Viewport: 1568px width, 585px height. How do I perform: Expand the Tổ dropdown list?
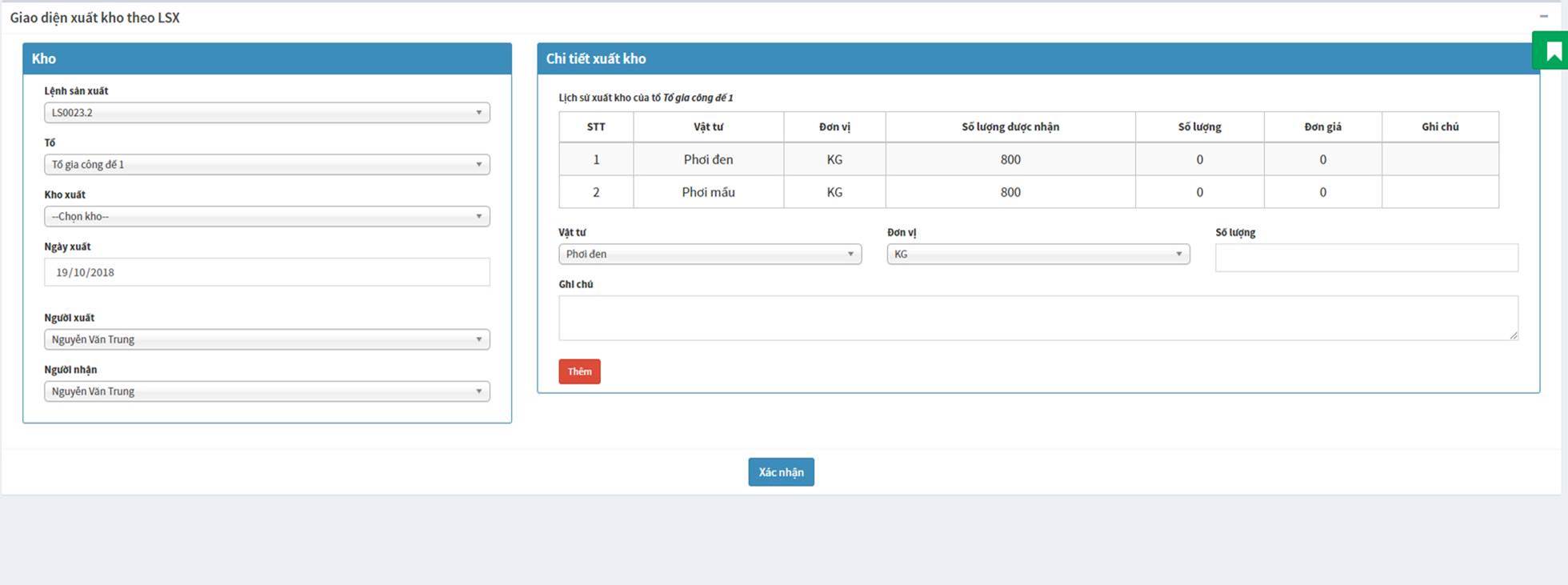[x=266, y=165]
